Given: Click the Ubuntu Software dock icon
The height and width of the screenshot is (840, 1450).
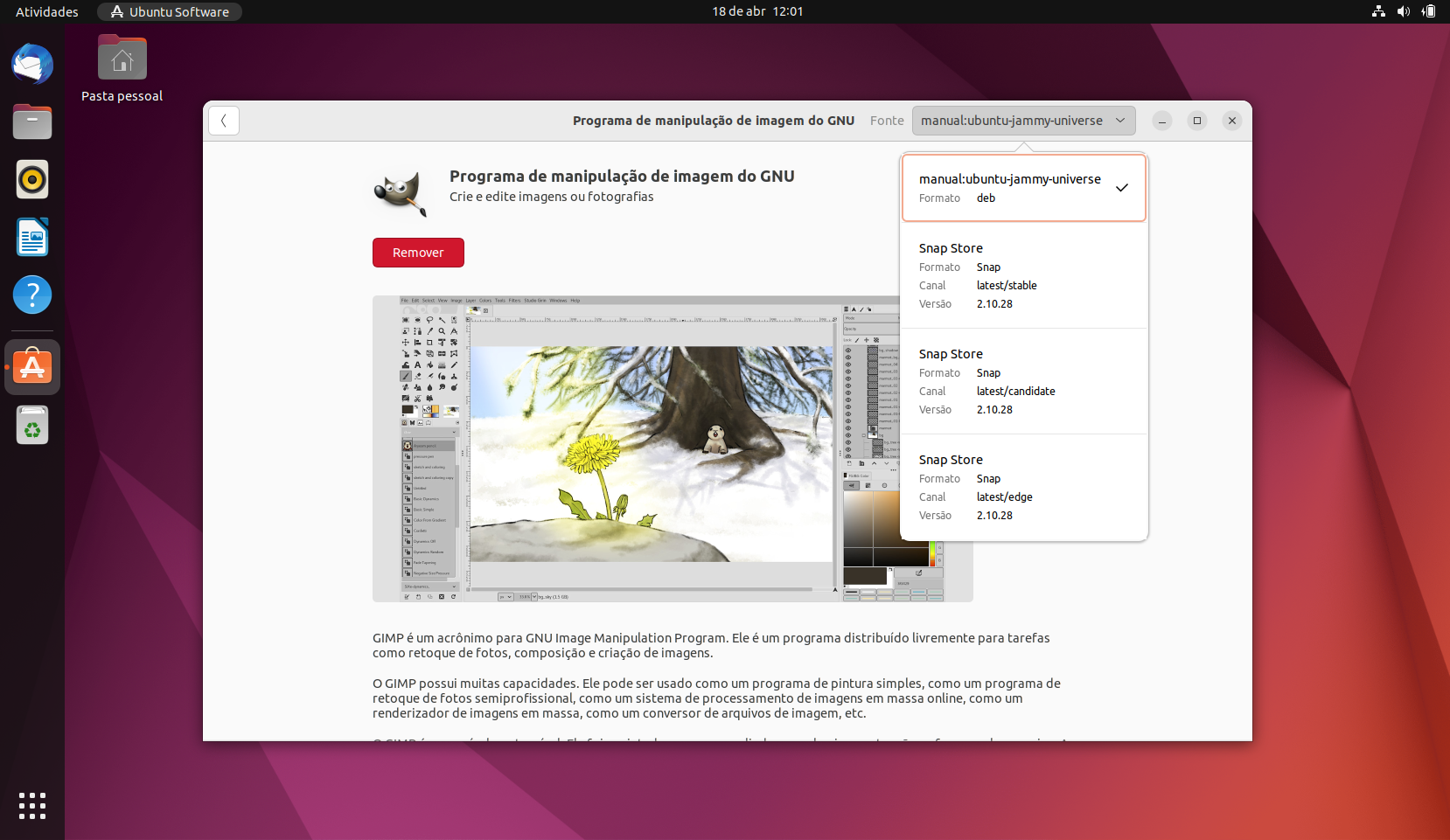Looking at the screenshot, I should [32, 367].
